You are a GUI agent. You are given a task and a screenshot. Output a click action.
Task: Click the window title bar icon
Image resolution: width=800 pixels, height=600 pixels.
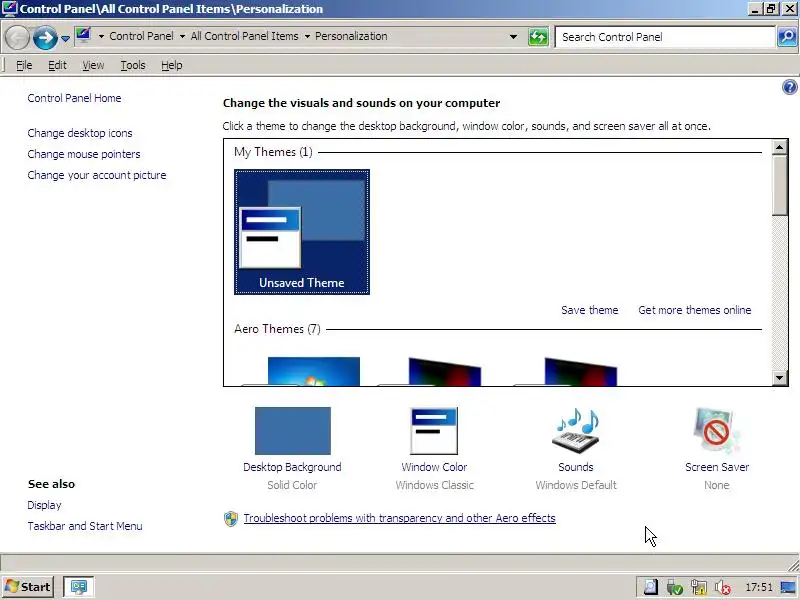tap(10, 9)
